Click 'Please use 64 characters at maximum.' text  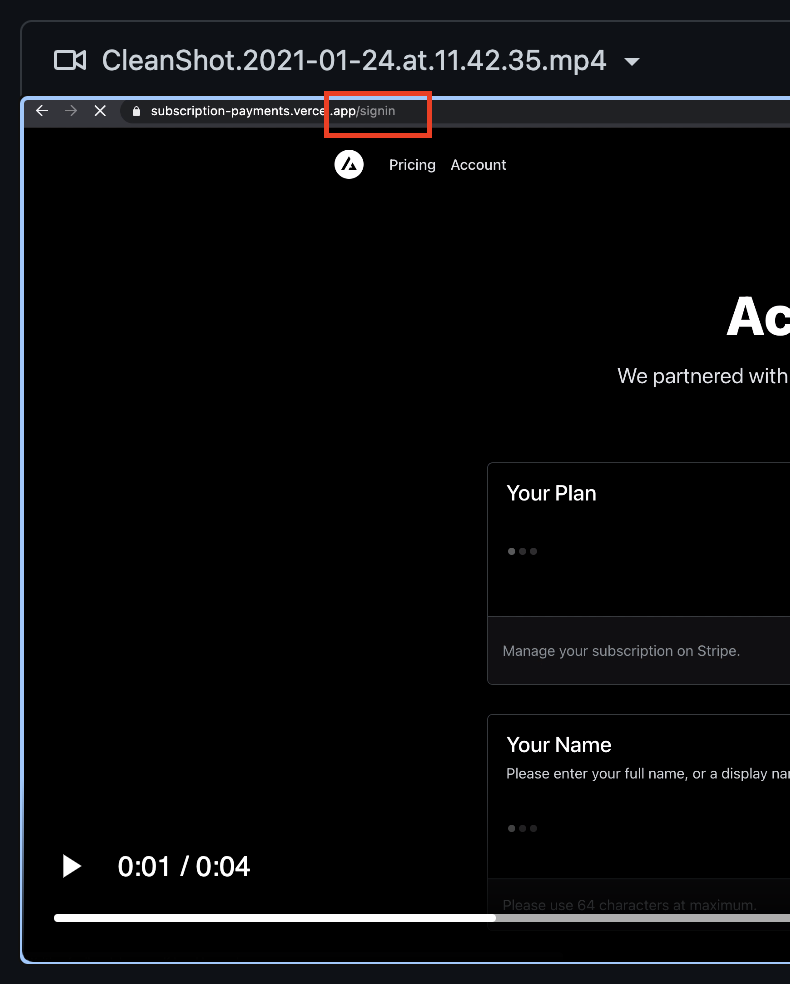(629, 905)
